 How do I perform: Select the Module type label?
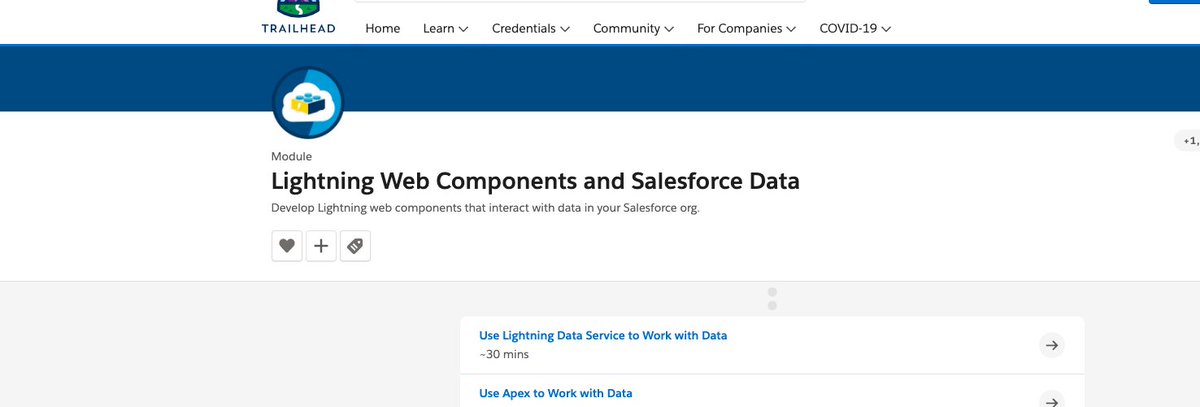pyautogui.click(x=291, y=156)
